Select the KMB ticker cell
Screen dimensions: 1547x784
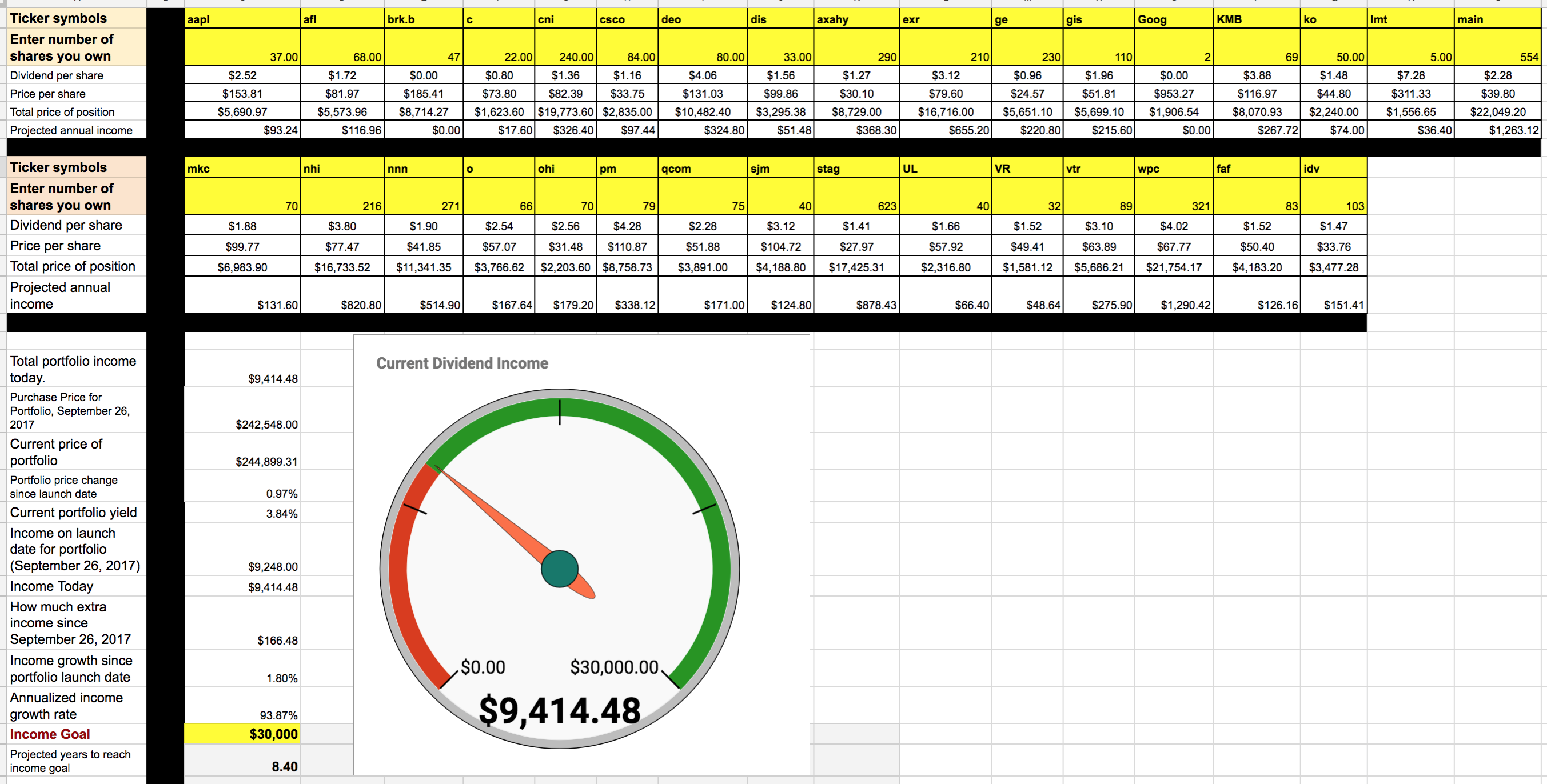[x=1257, y=19]
